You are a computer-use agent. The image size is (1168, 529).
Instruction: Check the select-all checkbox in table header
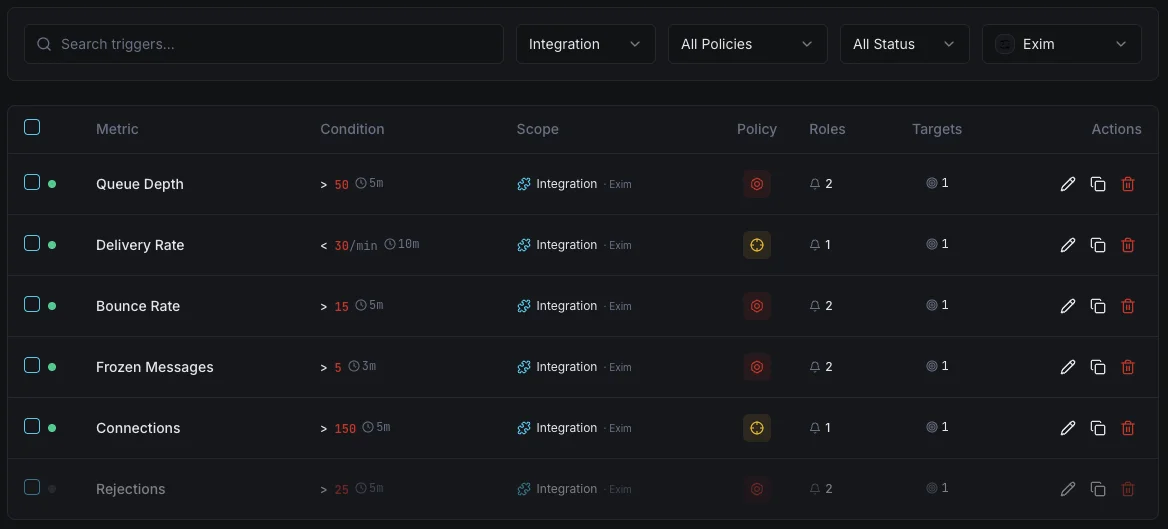tap(32, 127)
